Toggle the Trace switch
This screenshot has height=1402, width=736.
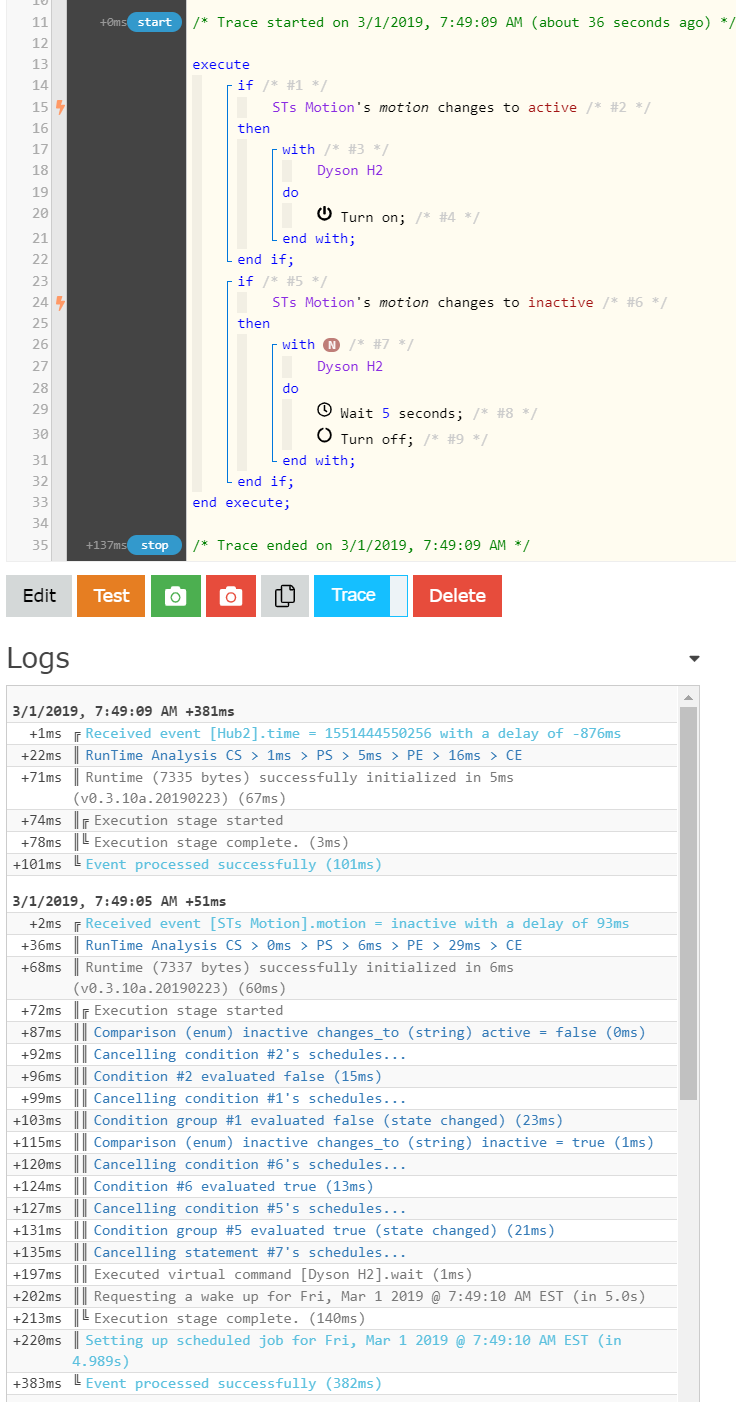[x=398, y=596]
